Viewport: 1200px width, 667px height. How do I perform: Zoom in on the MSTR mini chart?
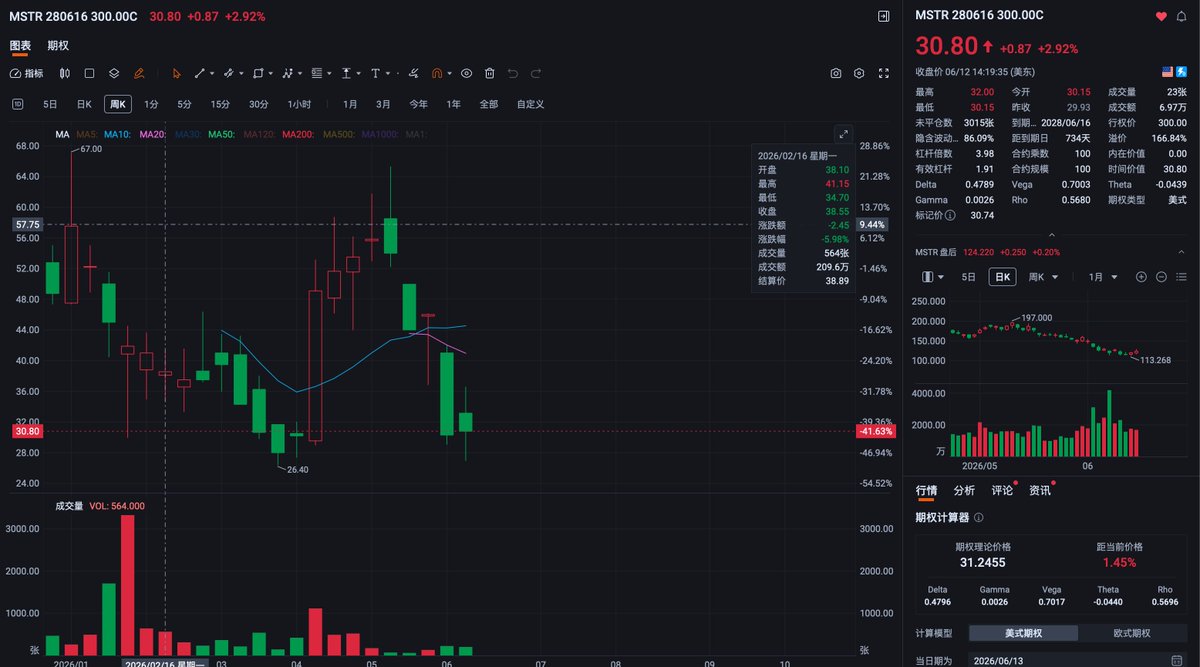(1141, 277)
